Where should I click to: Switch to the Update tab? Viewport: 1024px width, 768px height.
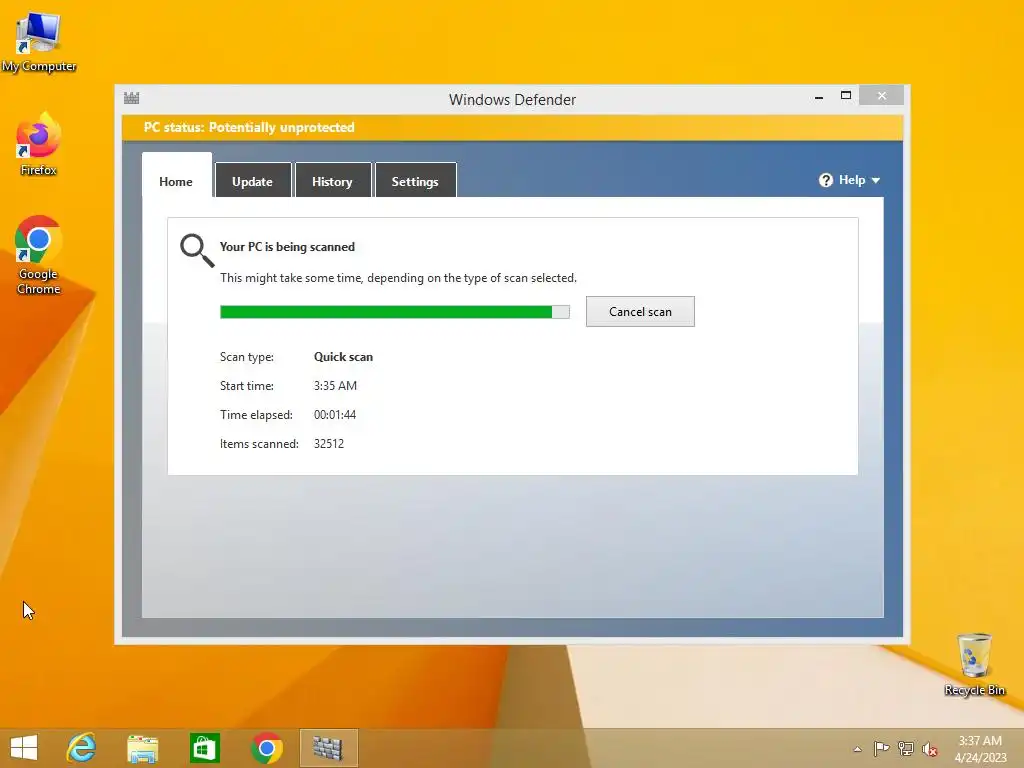click(x=253, y=182)
